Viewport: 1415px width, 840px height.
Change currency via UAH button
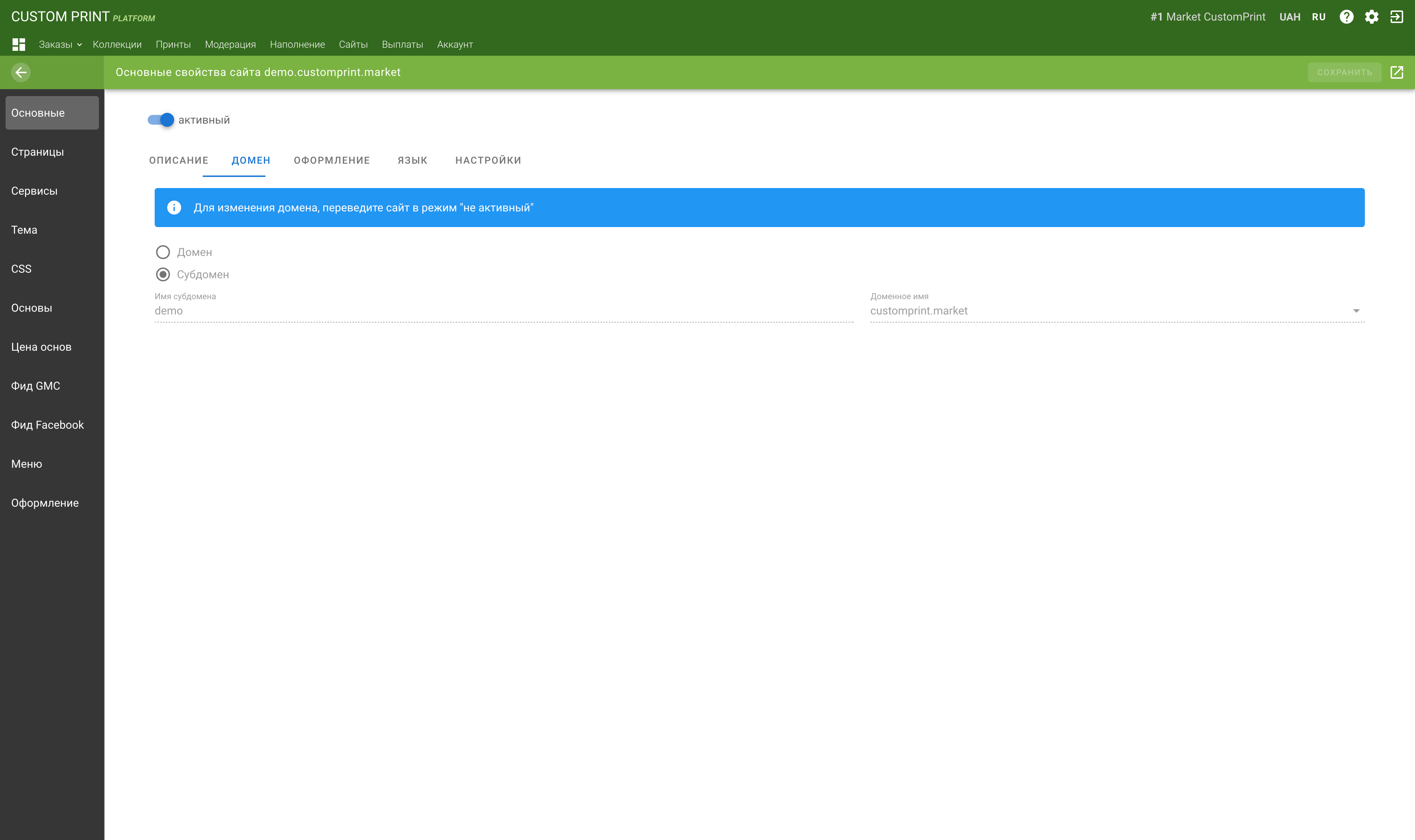(1290, 17)
